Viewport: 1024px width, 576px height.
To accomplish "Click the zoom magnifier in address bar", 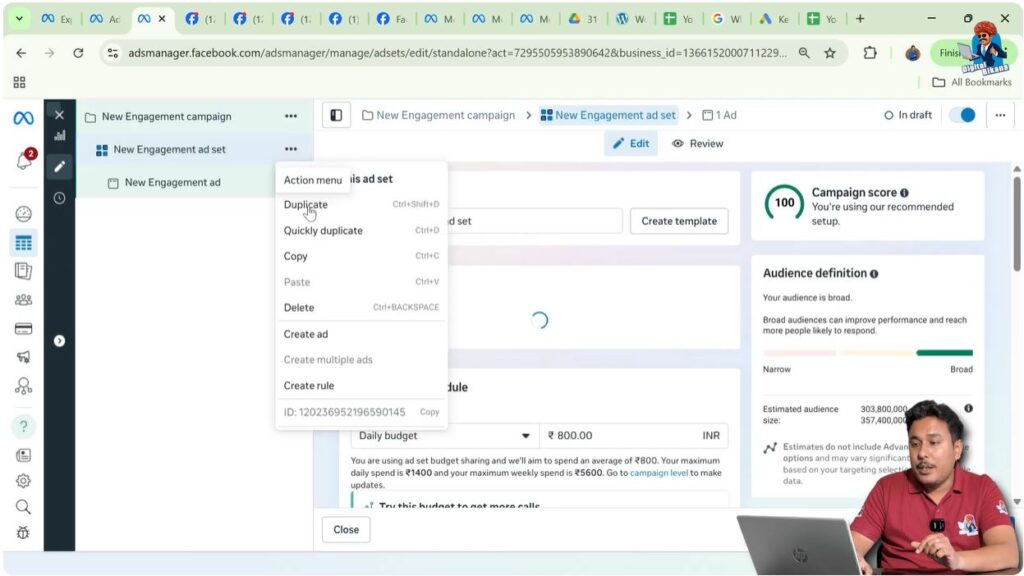I will [x=804, y=53].
